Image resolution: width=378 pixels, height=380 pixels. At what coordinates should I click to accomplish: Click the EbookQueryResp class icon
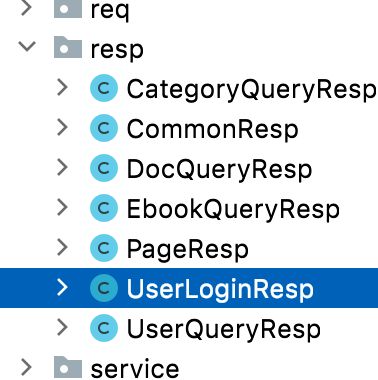pos(104,208)
